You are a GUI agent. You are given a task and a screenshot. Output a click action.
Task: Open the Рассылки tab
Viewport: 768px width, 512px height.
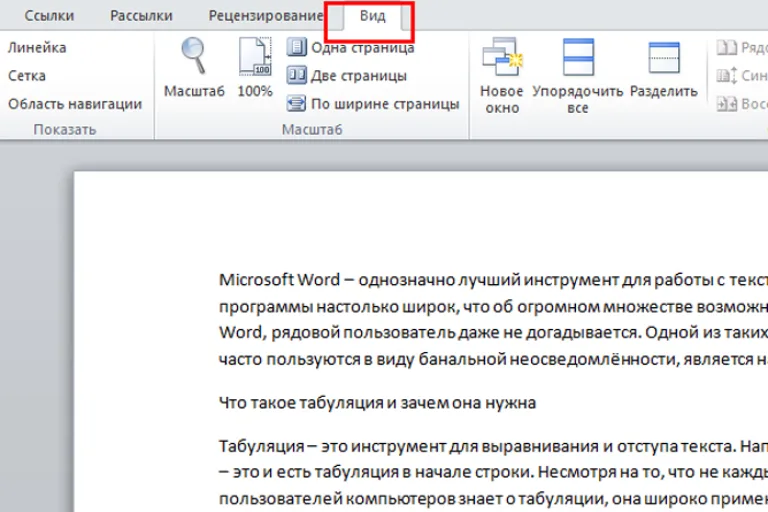coord(142,16)
